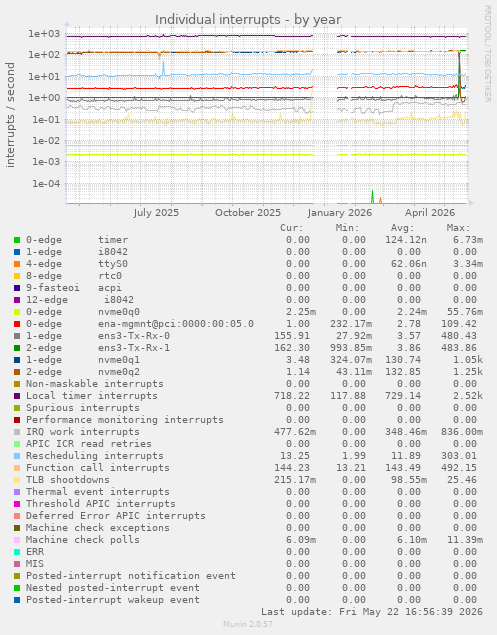Click the RRDTOOL / TOBI OETIKER watermark
The width and height of the screenshot is (497, 635).
pyautogui.click(x=488, y=53)
